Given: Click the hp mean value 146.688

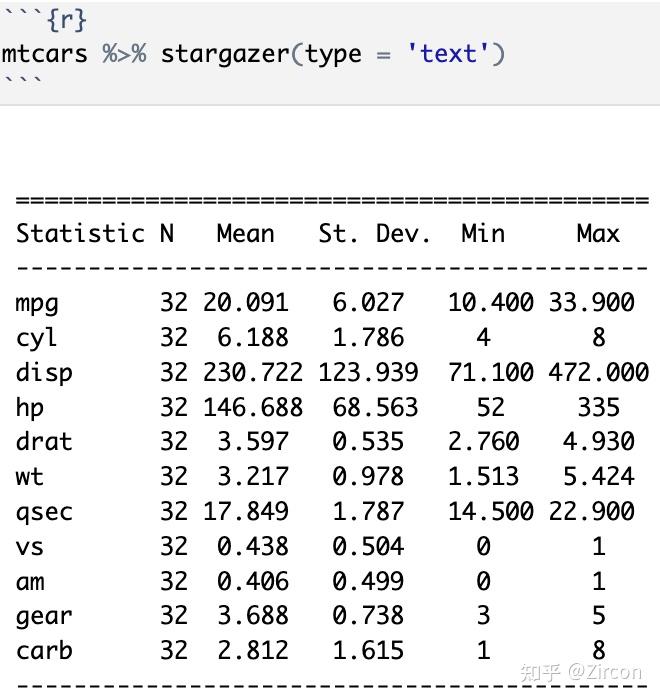Looking at the screenshot, I should pos(252,408).
